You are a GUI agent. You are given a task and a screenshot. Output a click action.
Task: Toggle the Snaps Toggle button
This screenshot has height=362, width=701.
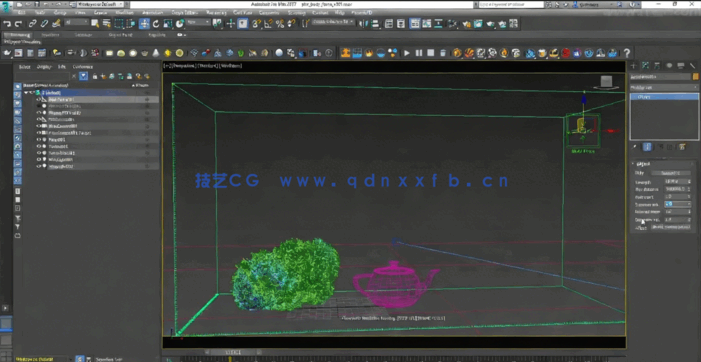(x=256, y=24)
